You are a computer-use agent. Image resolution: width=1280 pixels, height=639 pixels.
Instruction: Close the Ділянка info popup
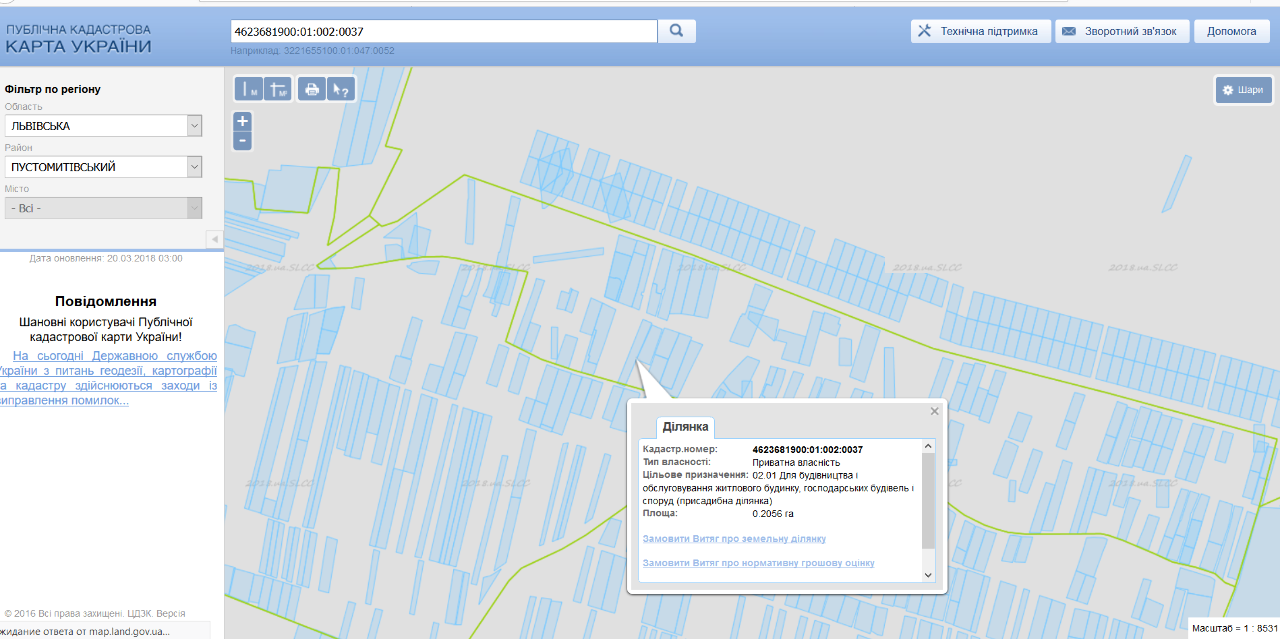click(x=935, y=411)
